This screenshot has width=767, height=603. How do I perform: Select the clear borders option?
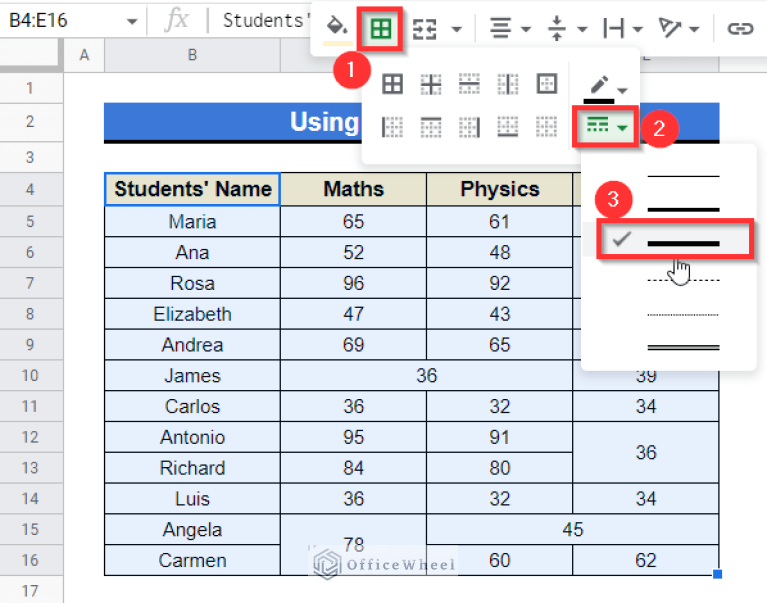[547, 127]
